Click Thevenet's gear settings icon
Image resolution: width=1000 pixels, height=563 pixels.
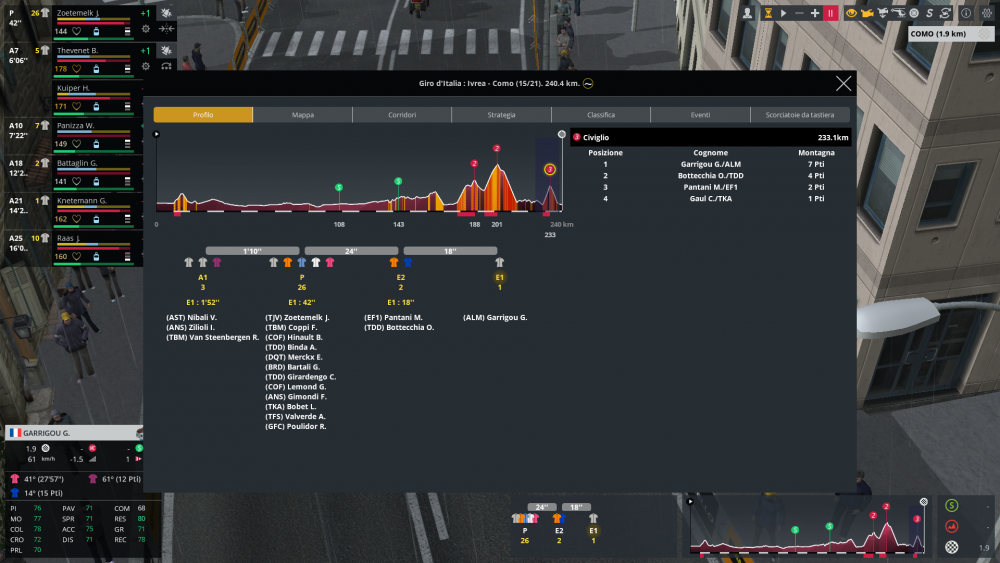146,66
